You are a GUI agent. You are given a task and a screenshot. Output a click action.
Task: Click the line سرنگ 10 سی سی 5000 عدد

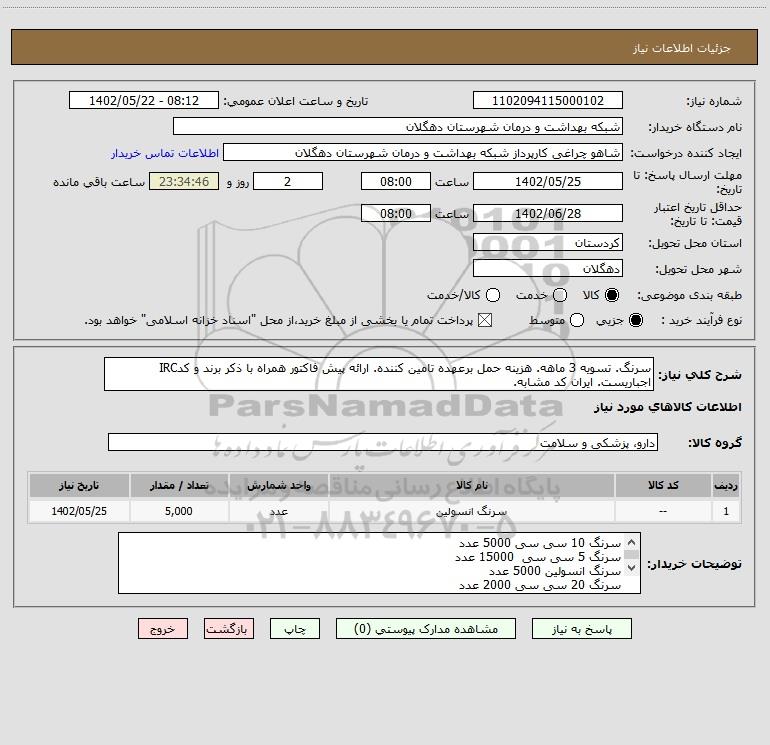[x=540, y=543]
